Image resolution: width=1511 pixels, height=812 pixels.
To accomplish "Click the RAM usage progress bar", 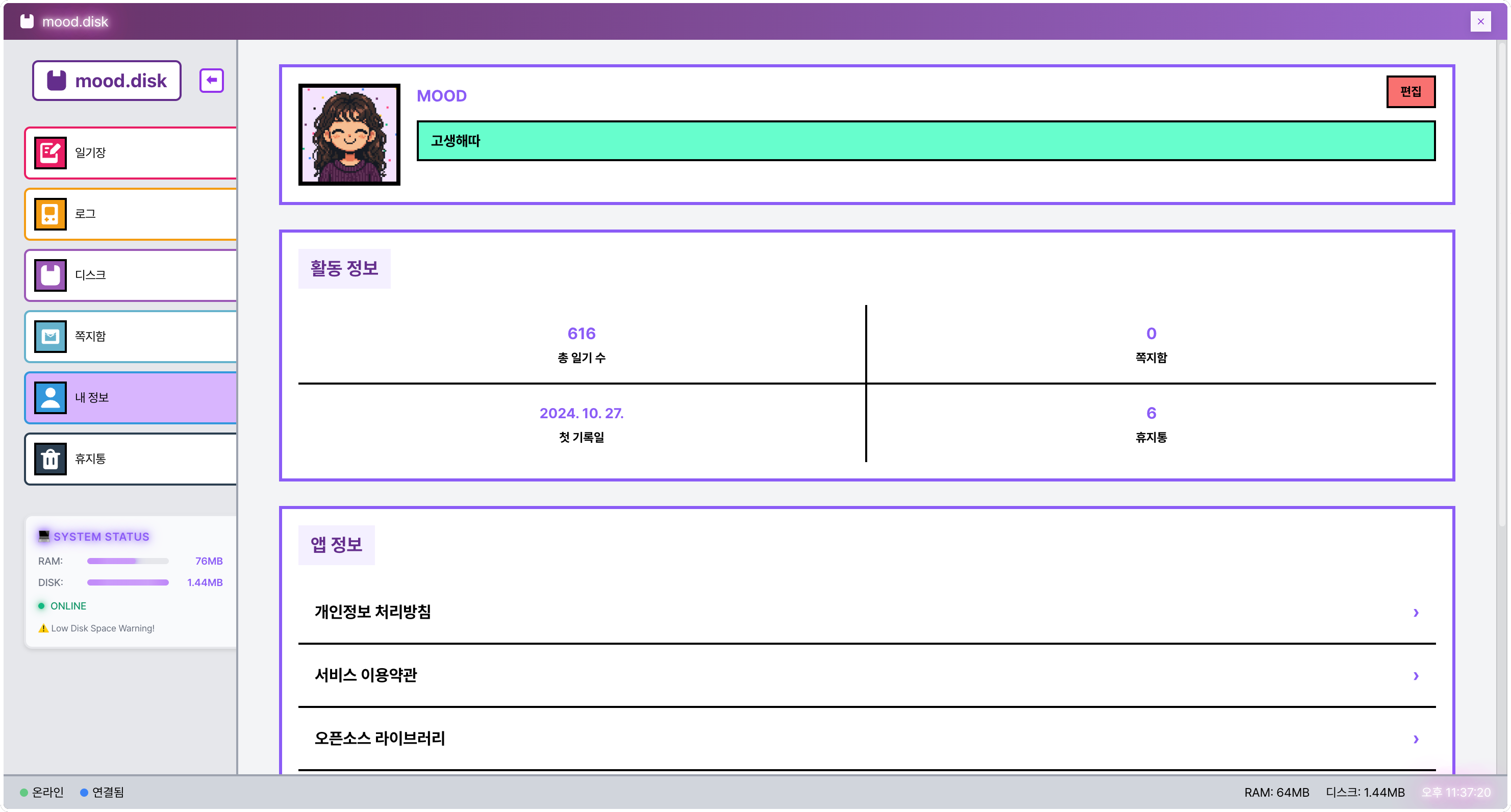I will point(128,561).
